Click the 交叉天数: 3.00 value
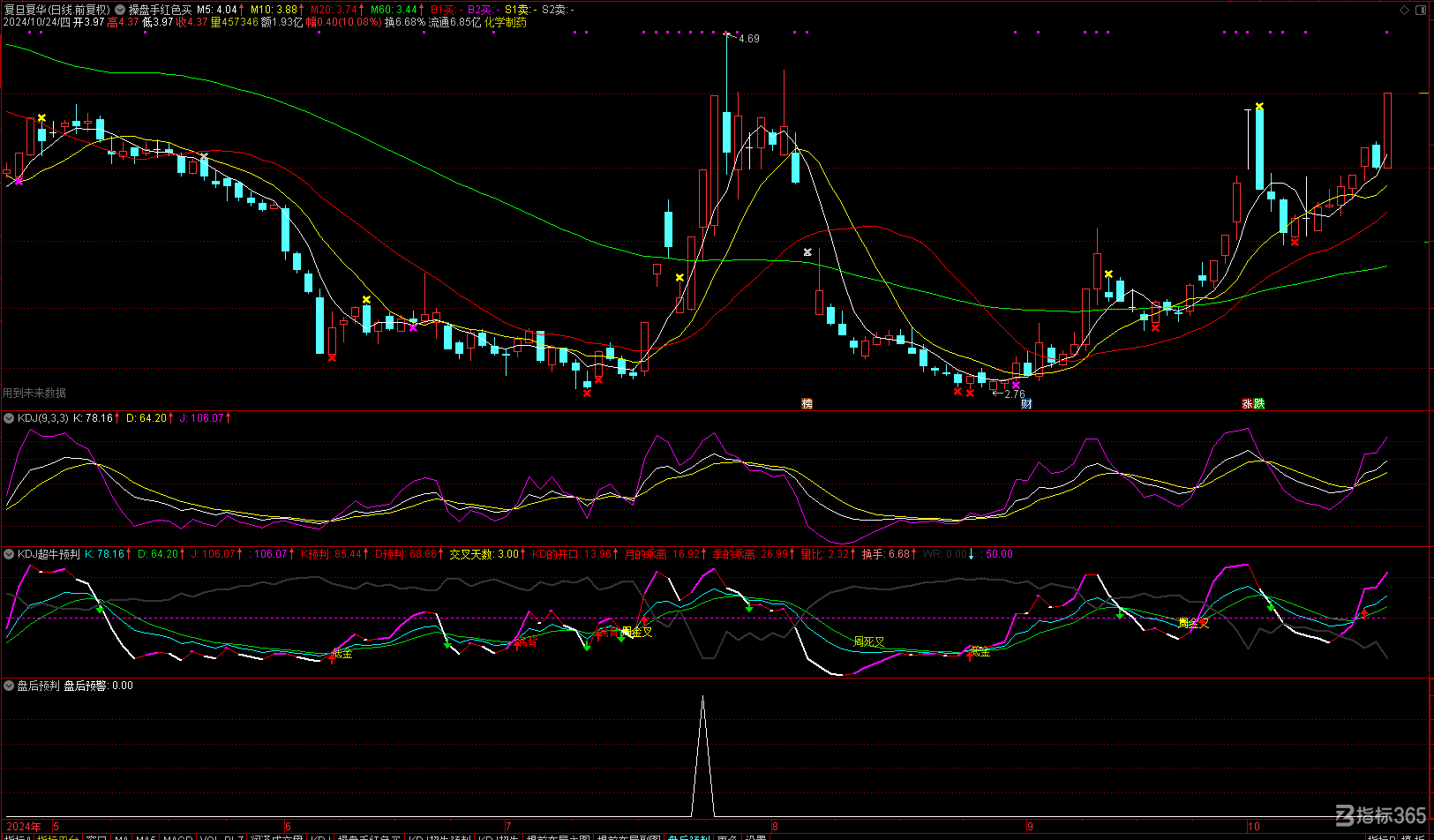The width and height of the screenshot is (1434, 840). [484, 554]
